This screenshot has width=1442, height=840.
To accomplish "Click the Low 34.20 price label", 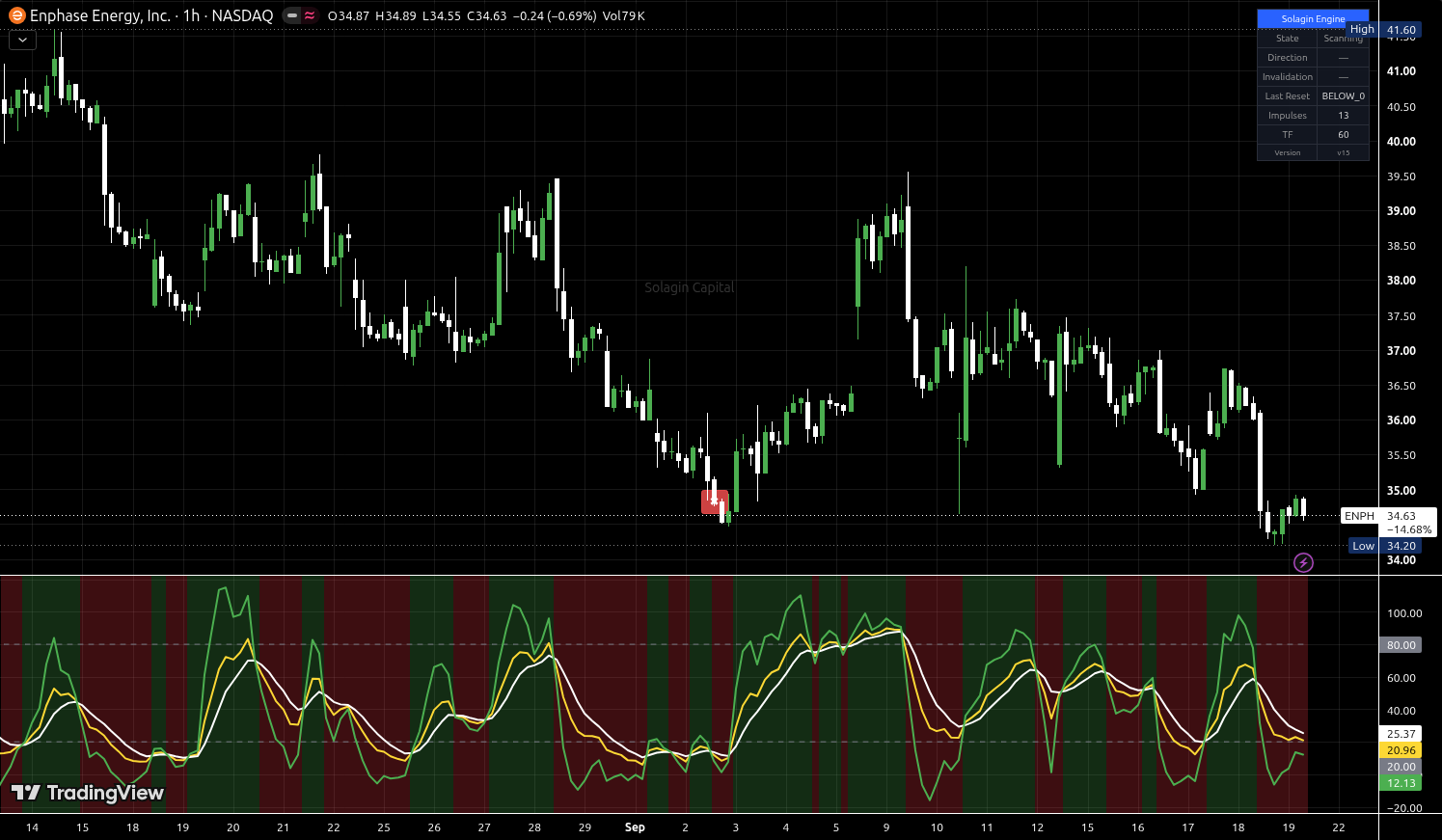I will (1385, 546).
